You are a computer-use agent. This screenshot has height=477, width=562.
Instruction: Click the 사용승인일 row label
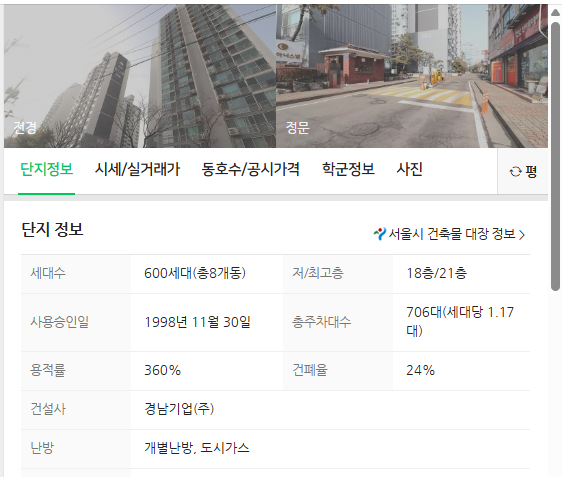[x=59, y=322]
